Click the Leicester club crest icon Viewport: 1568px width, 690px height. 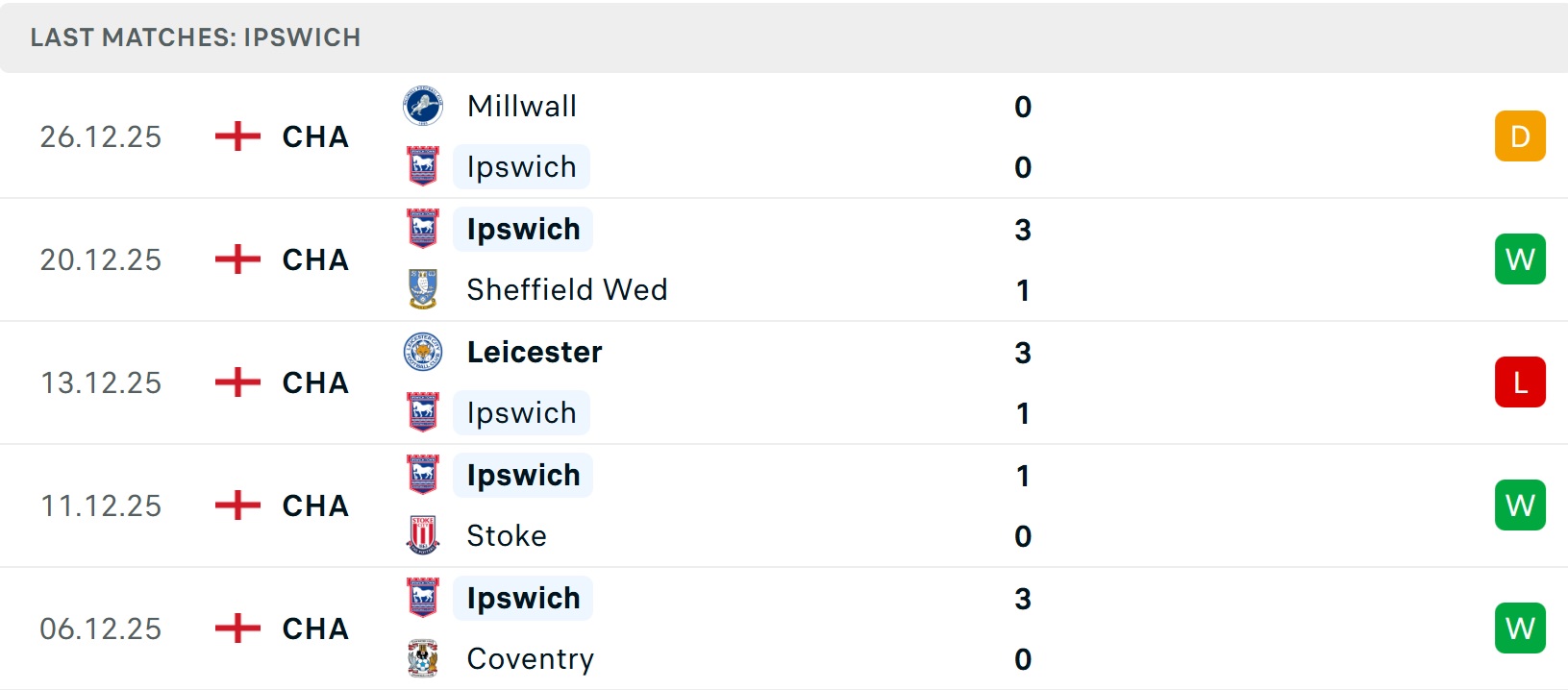coord(423,352)
